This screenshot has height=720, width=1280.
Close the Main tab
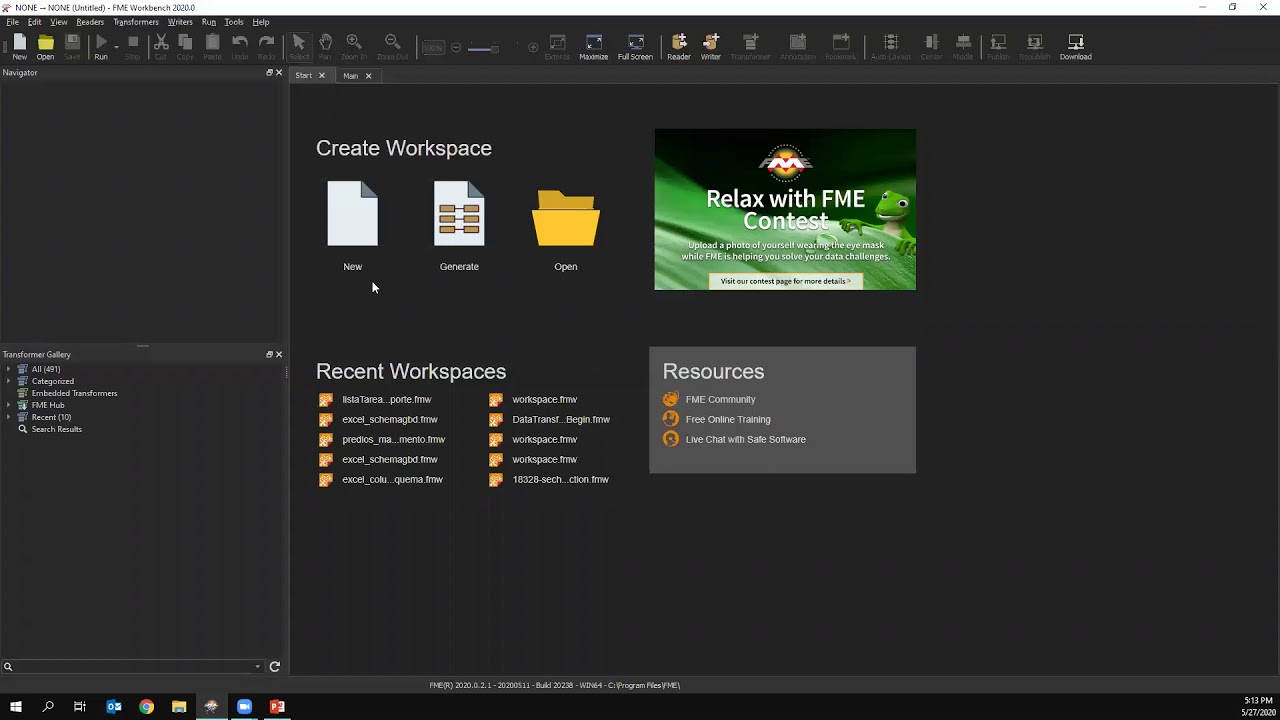tap(368, 76)
